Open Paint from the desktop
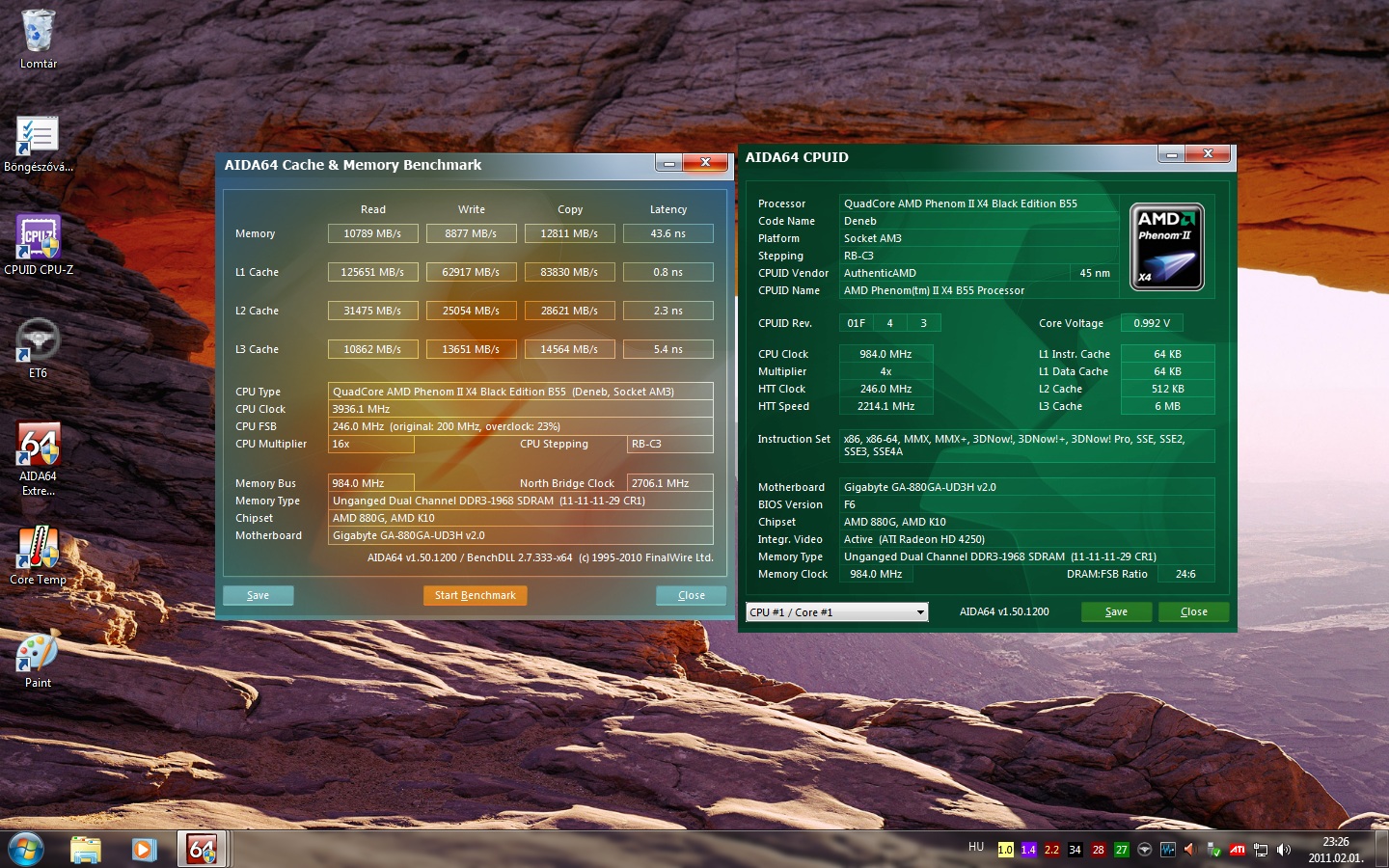 pyautogui.click(x=39, y=660)
